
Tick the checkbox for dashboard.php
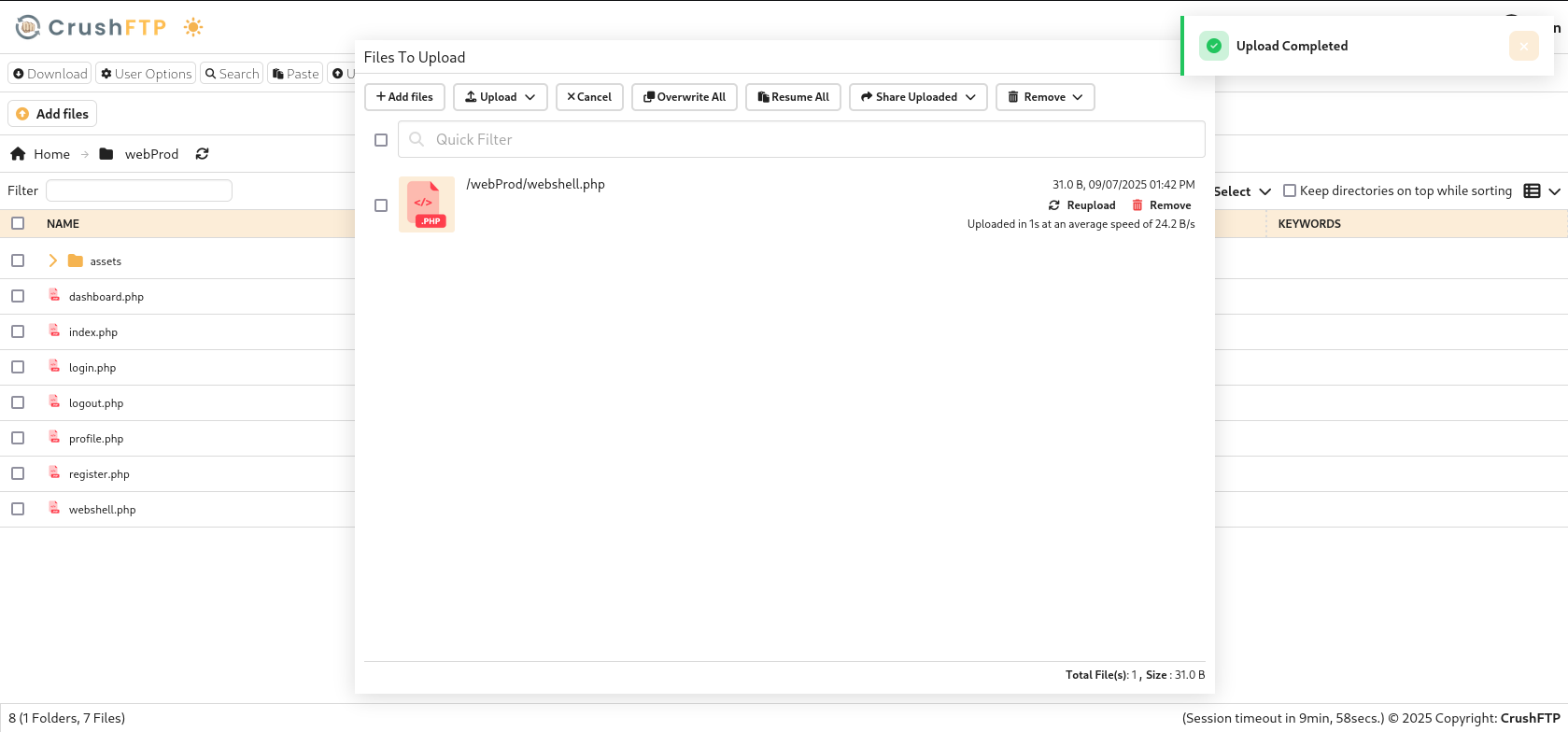click(x=18, y=296)
